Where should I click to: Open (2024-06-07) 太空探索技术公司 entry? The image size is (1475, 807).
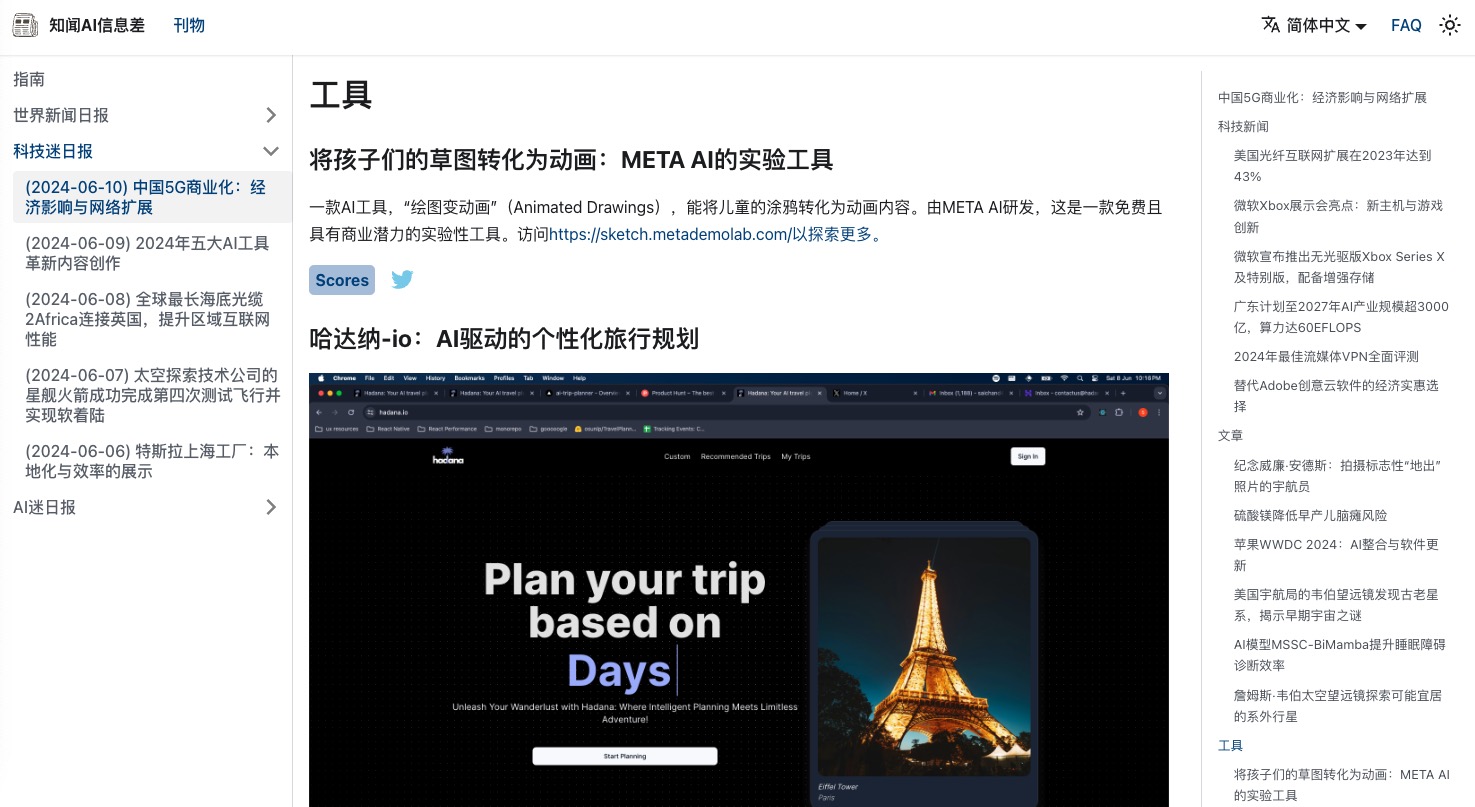tap(152, 395)
